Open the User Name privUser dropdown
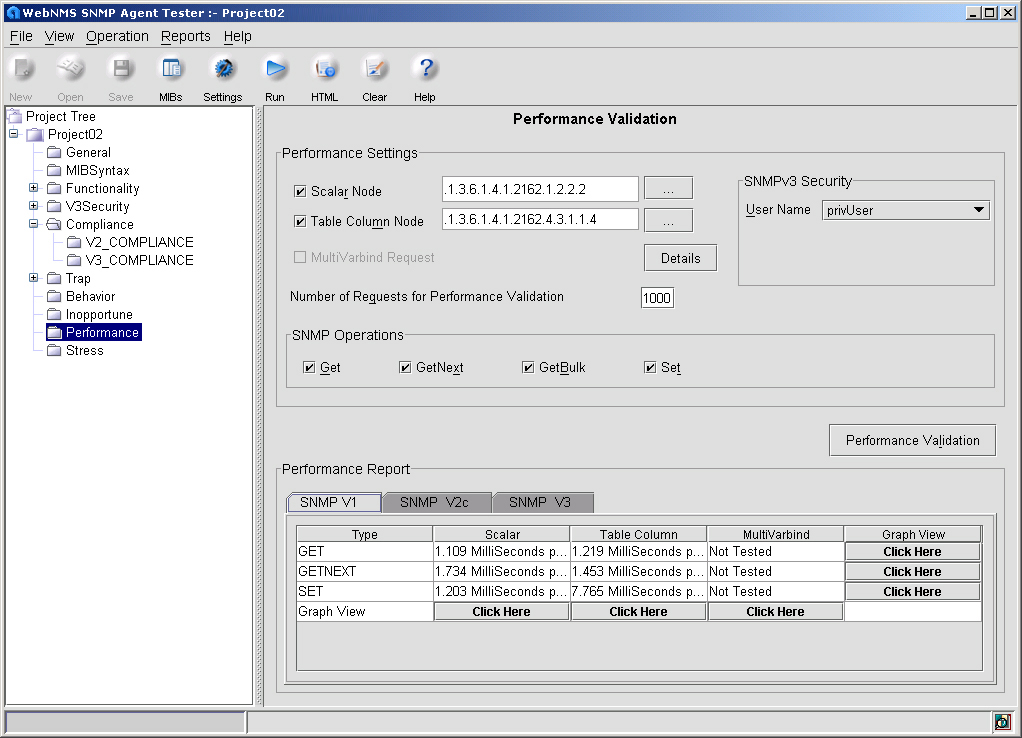 tap(906, 210)
